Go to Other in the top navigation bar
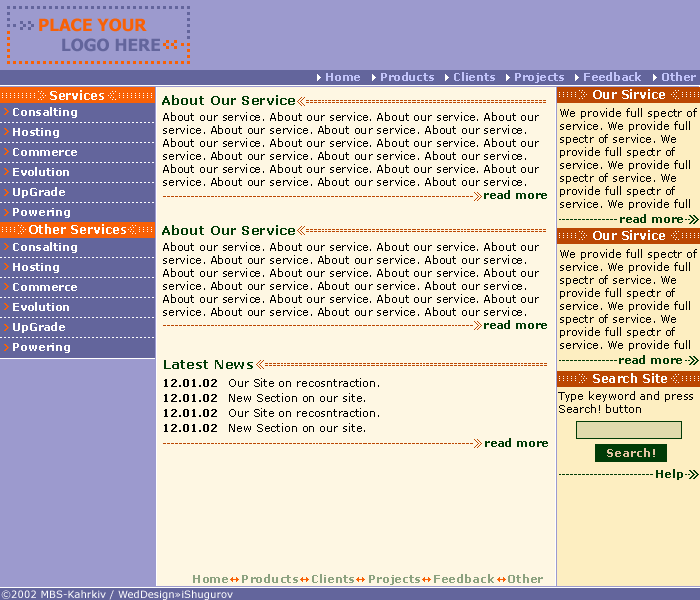700x600 pixels. (x=678, y=77)
